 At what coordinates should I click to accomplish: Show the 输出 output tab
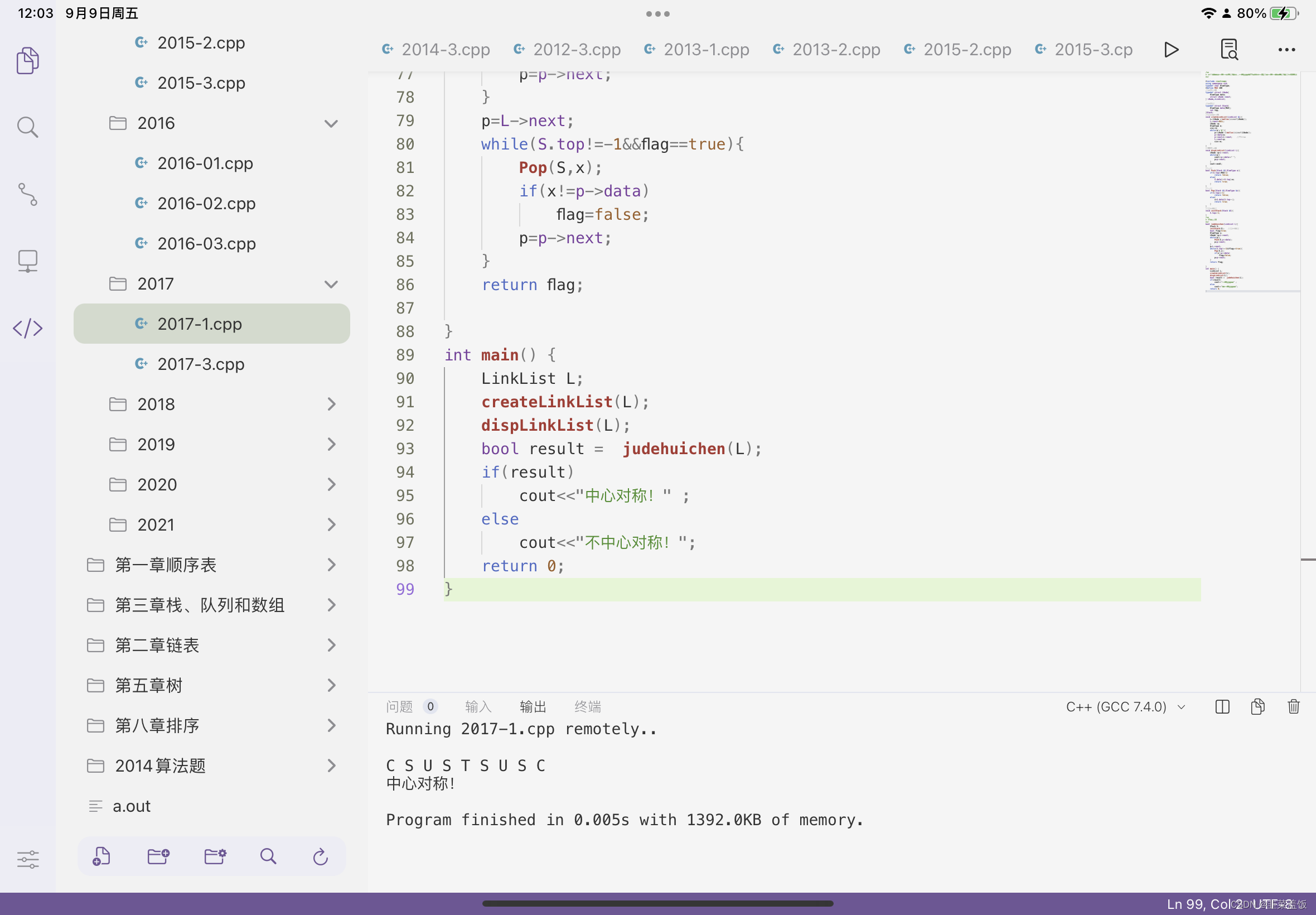pyautogui.click(x=533, y=707)
